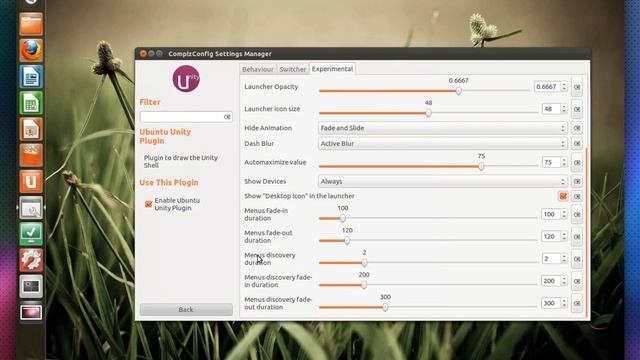Reset Dash Blur with its clear icon

(x=577, y=144)
